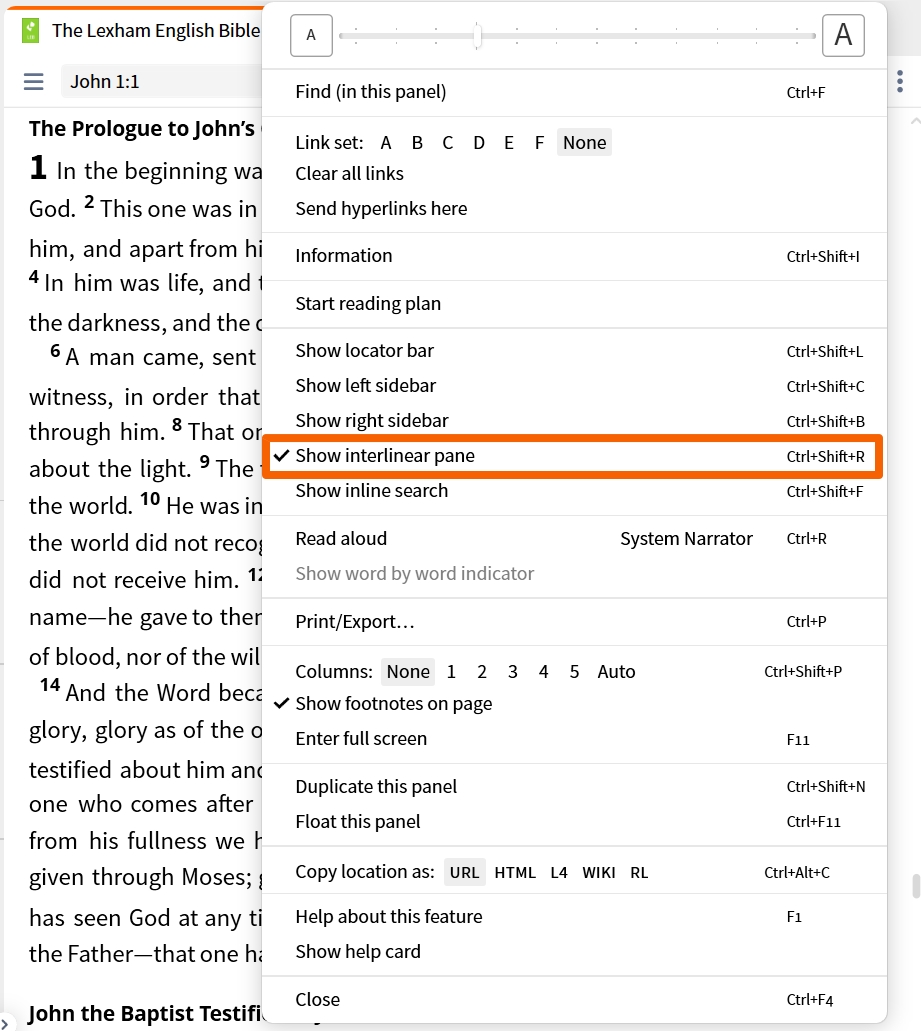This screenshot has width=921, height=1031.
Task: Decrease text size with small A button
Action: click(x=311, y=35)
